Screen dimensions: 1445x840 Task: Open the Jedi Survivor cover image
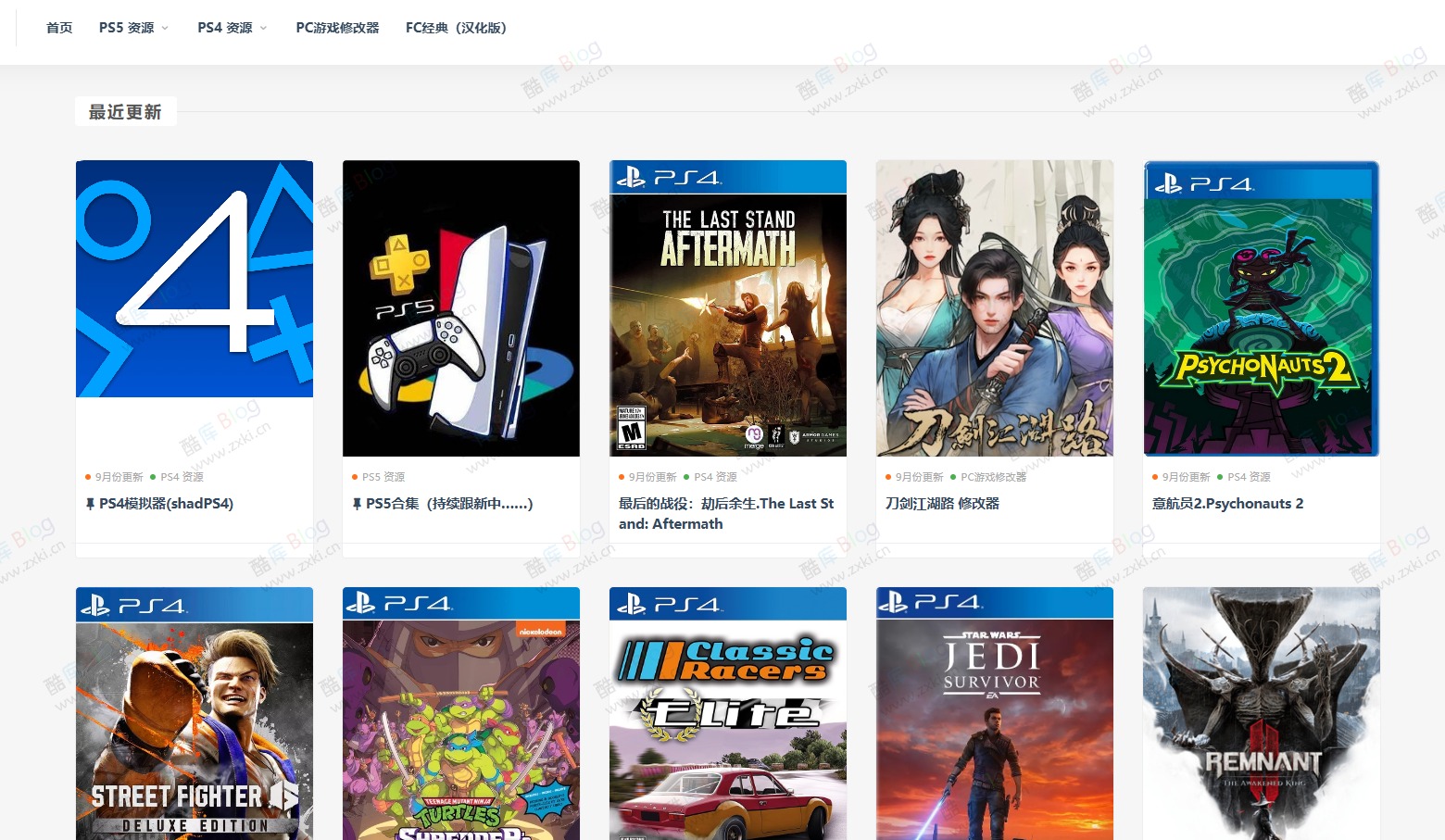click(995, 713)
